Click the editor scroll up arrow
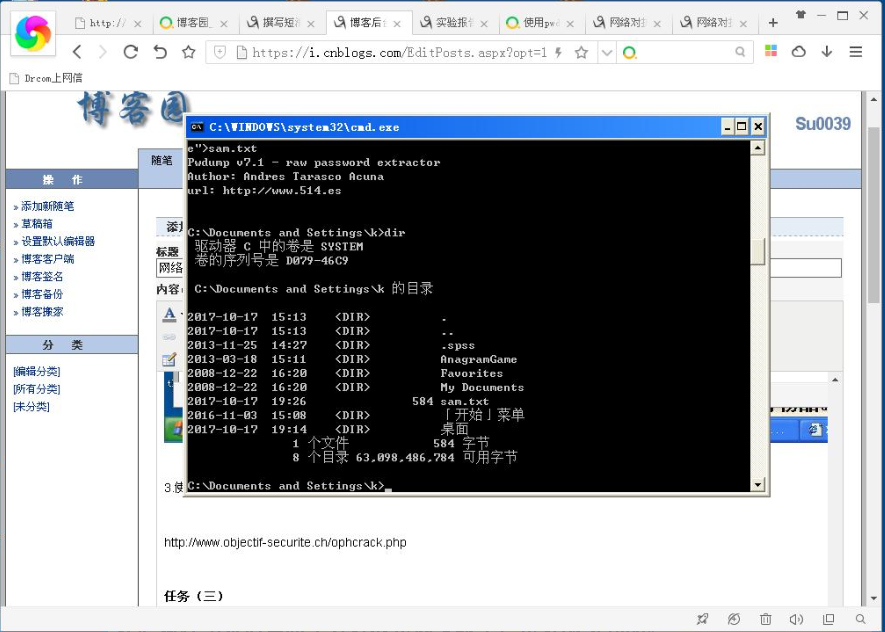Image resolution: width=885 pixels, height=632 pixels. pos(835,380)
